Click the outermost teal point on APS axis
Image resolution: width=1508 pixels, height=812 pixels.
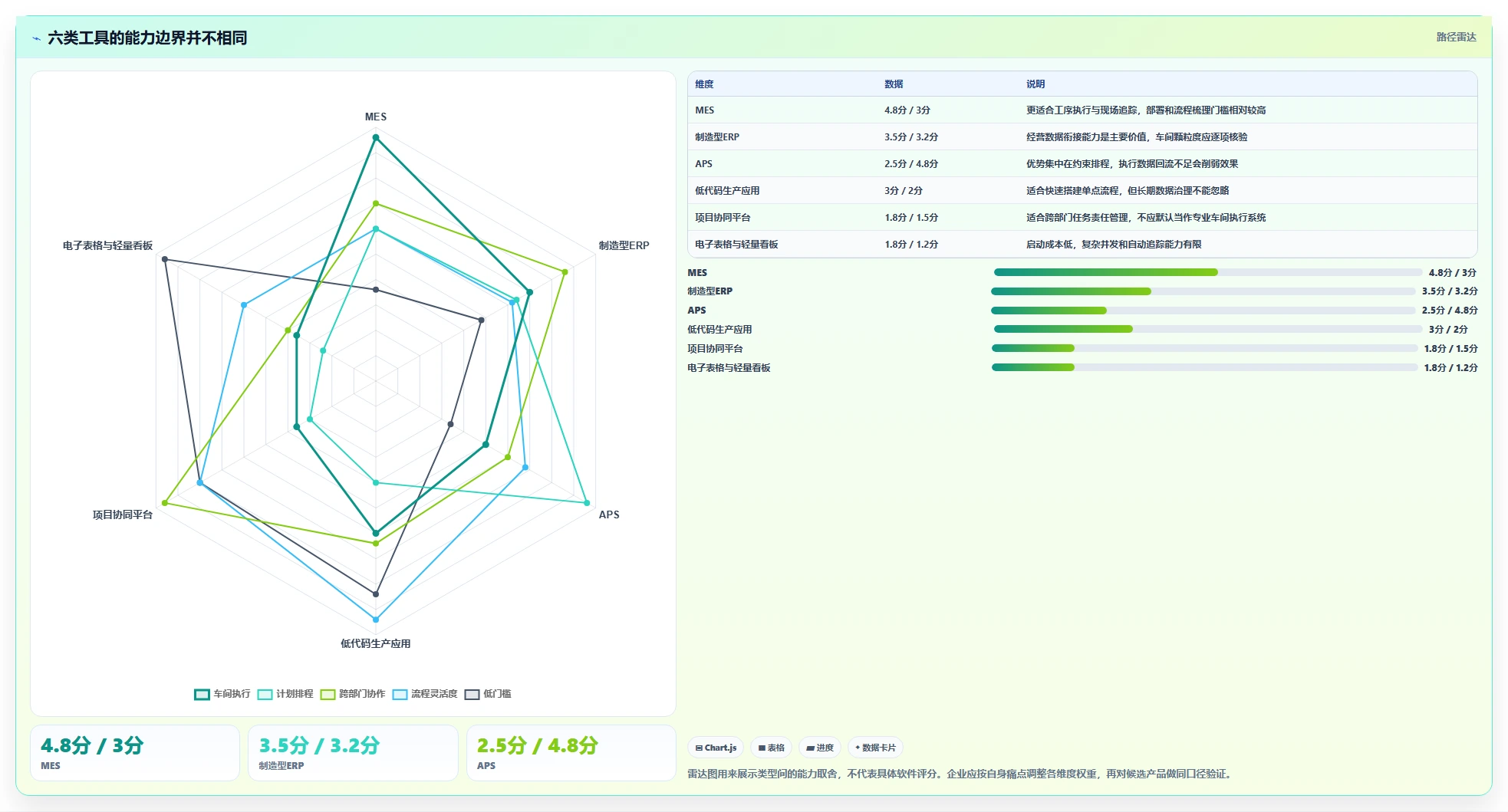point(587,503)
